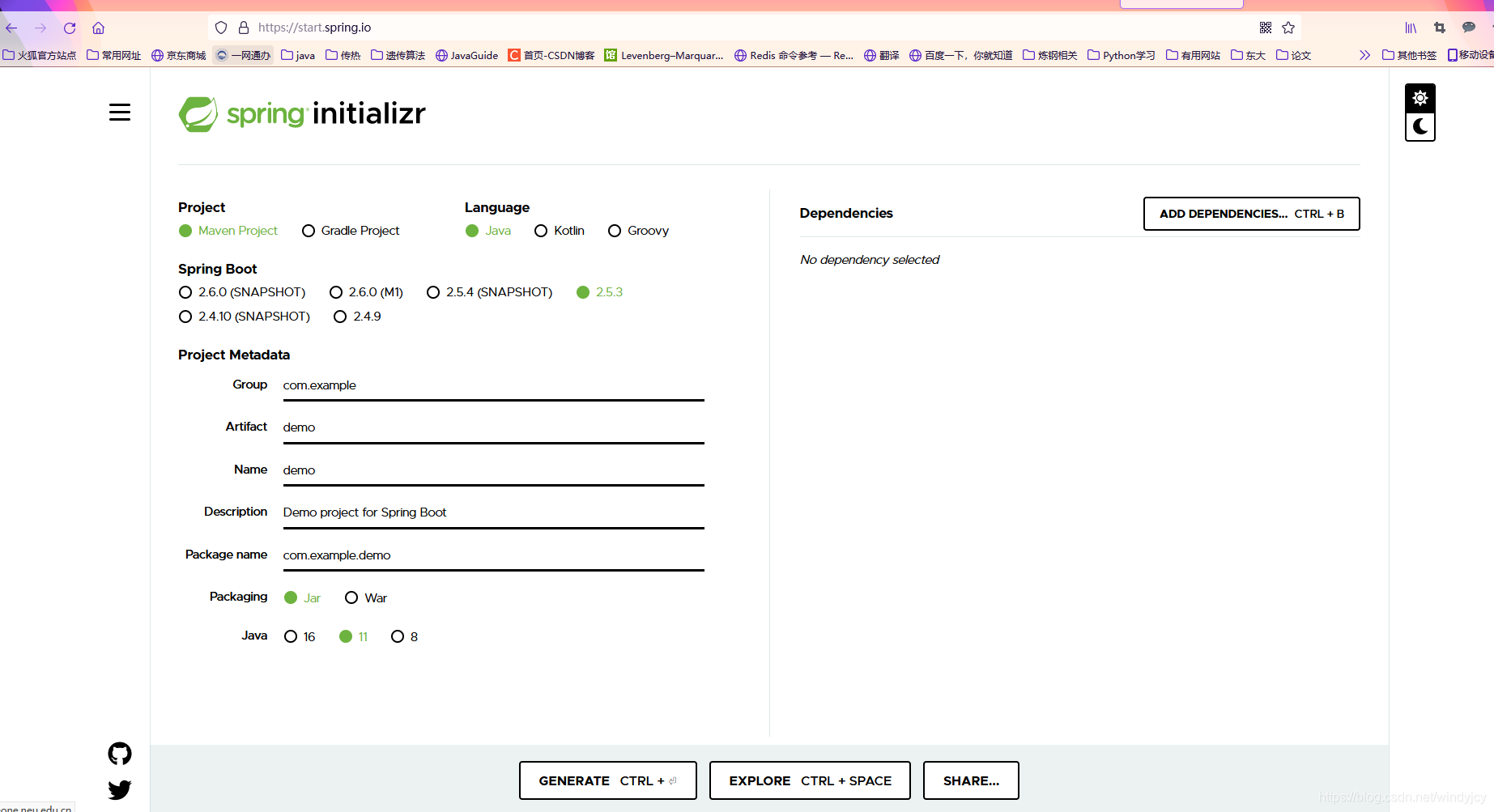Open the hamburger menu on the Initializr page
Screen dimensions: 1494x812
coord(120,113)
